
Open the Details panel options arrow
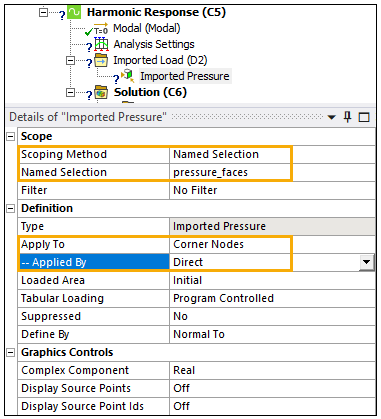click(x=332, y=117)
